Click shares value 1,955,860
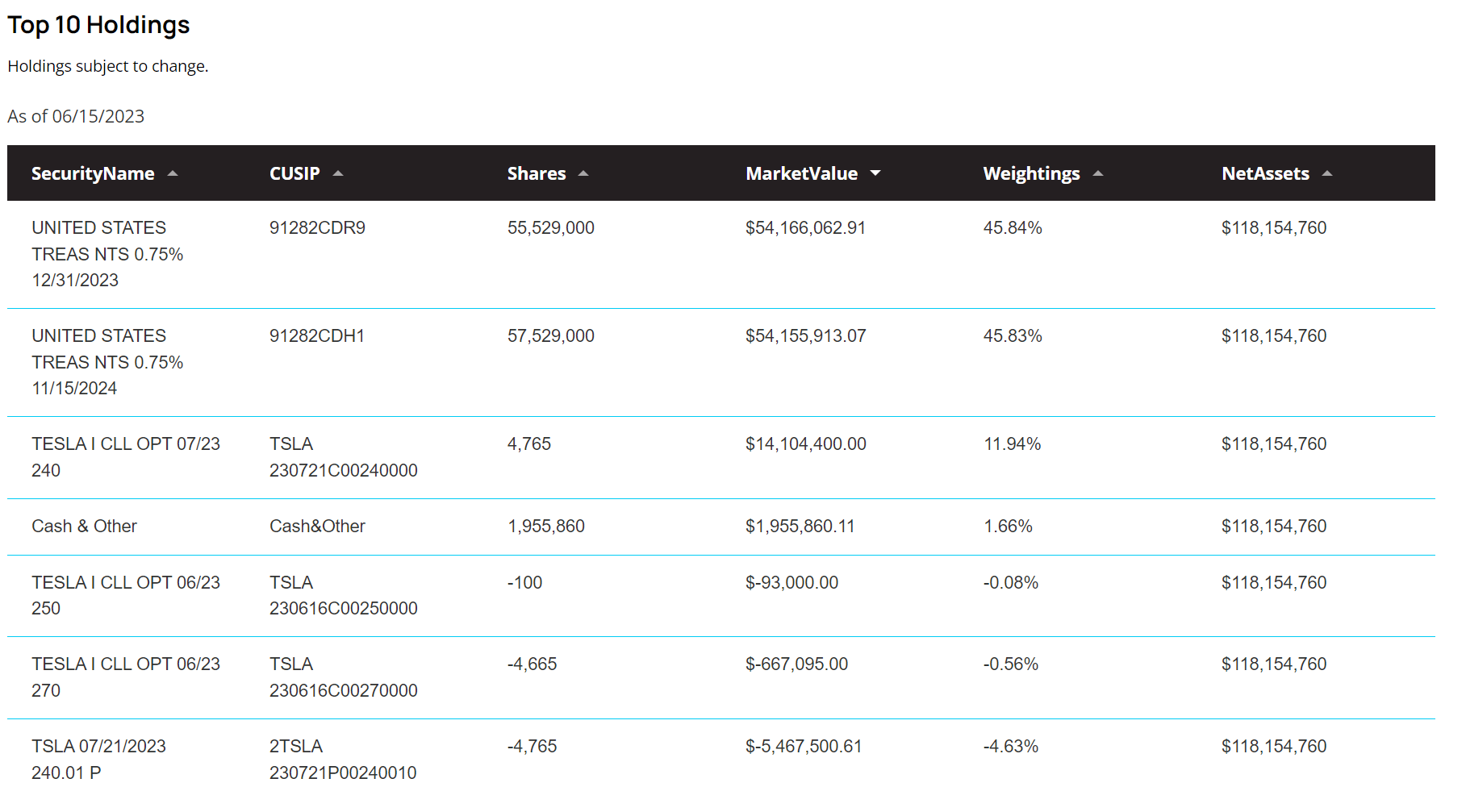1466x812 pixels. click(546, 527)
